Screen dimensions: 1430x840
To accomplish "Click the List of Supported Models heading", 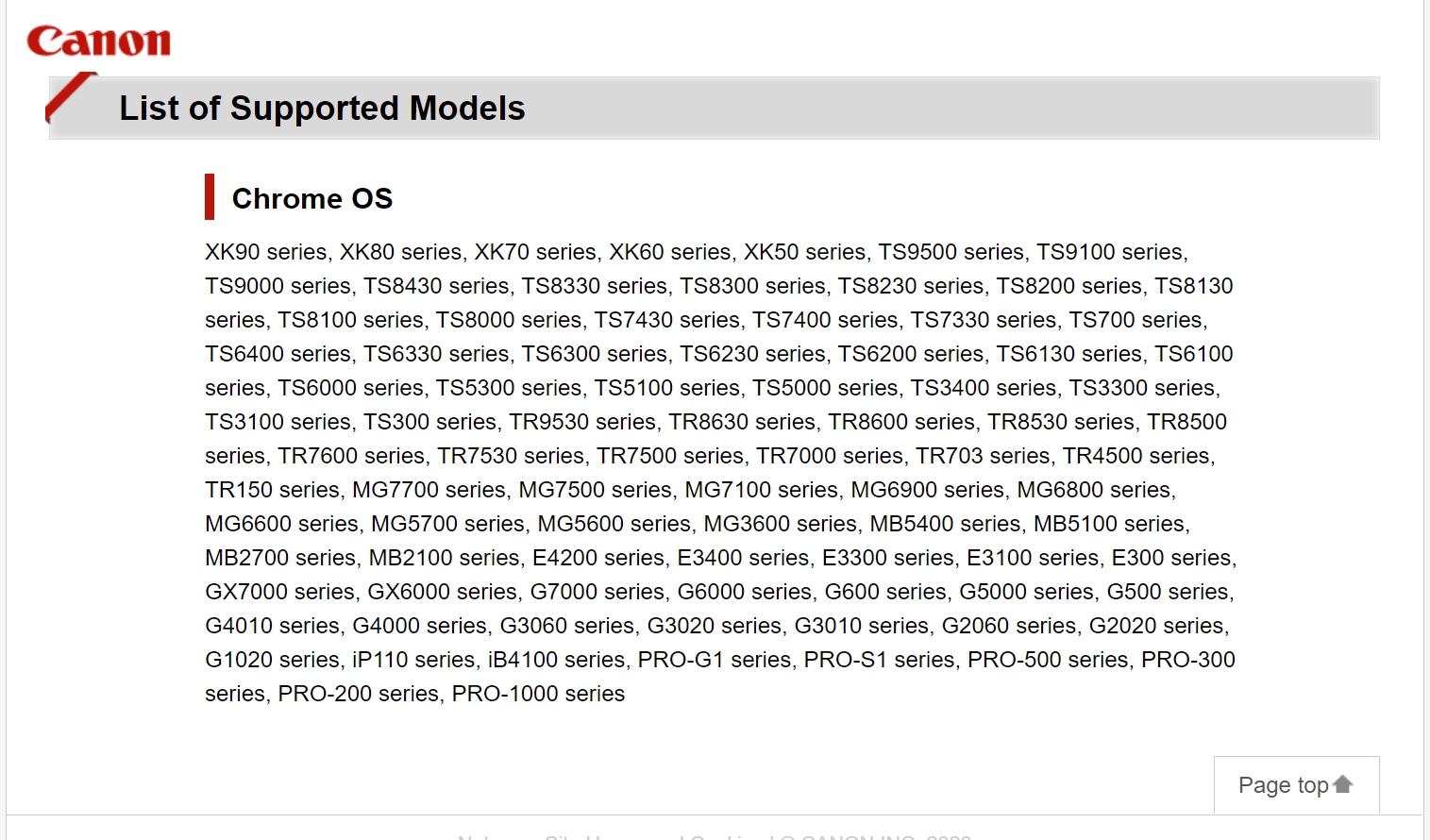I will pos(322,109).
